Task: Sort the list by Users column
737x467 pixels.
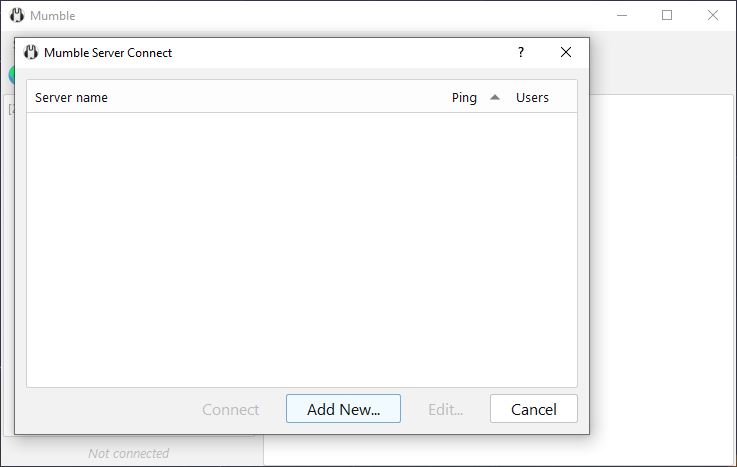Action: pyautogui.click(x=532, y=97)
